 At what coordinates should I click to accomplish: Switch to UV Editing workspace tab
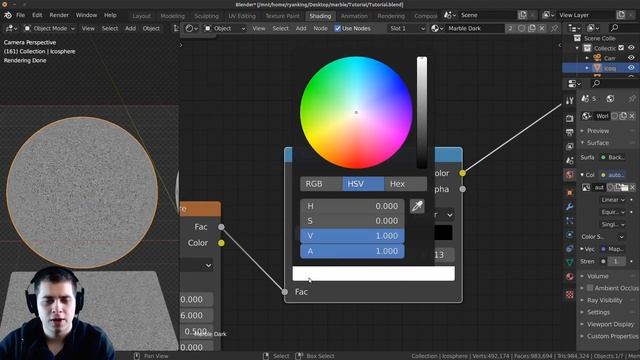pos(242,16)
